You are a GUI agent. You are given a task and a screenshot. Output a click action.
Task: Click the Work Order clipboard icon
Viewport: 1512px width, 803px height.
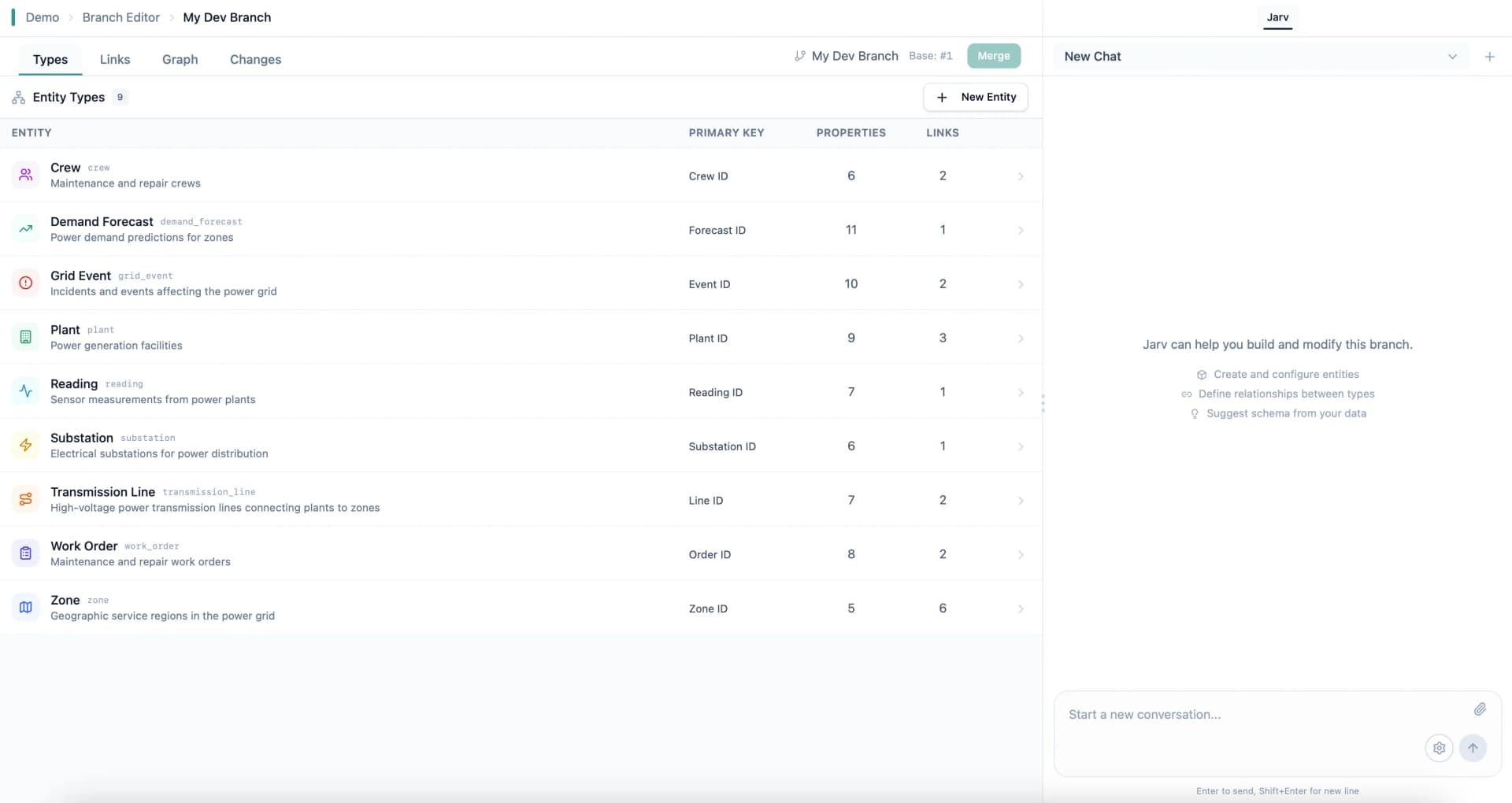(26, 553)
